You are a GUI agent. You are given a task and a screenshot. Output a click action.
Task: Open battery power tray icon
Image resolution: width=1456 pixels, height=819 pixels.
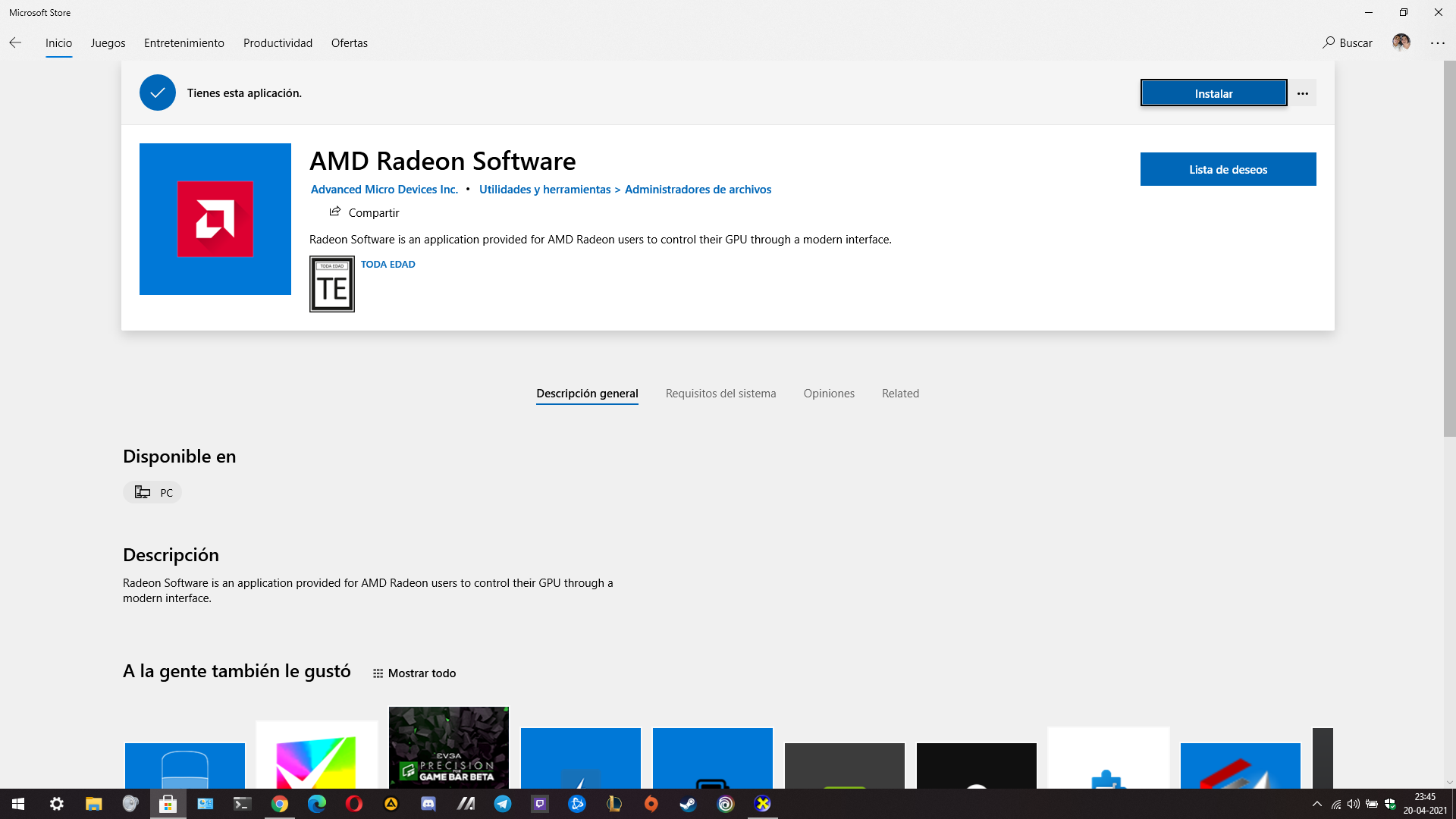[x=1372, y=804]
